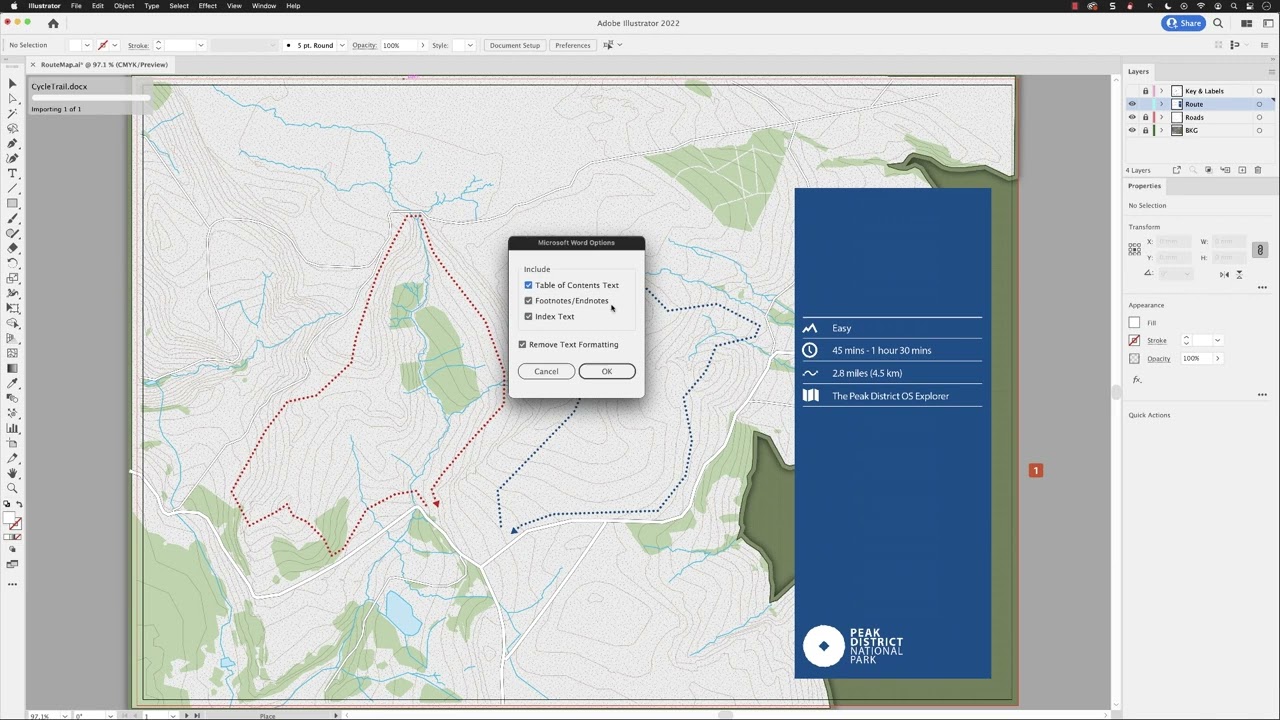Expand the Key & Labels layer

(x=1161, y=91)
